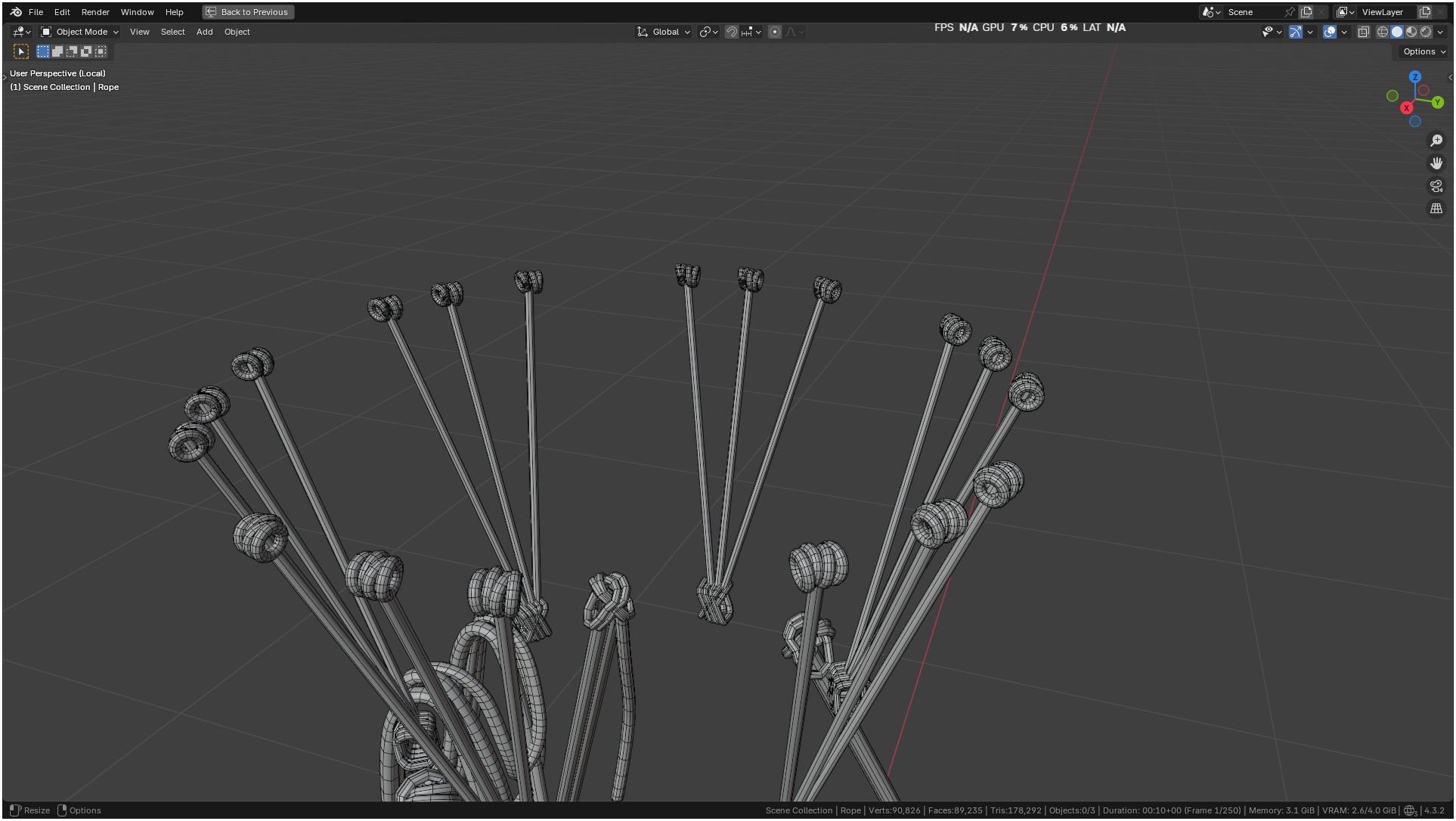Open the editor type dropdown

tap(21, 32)
